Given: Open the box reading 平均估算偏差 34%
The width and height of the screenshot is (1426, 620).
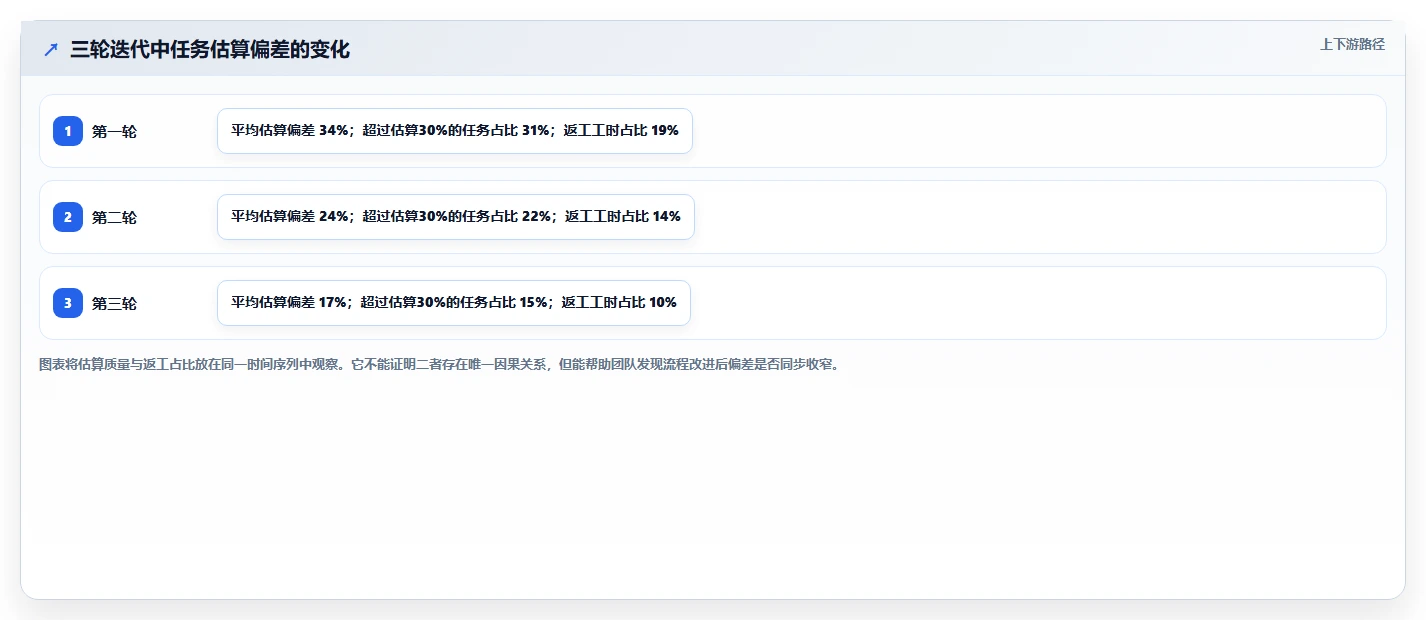Looking at the screenshot, I should (x=455, y=131).
